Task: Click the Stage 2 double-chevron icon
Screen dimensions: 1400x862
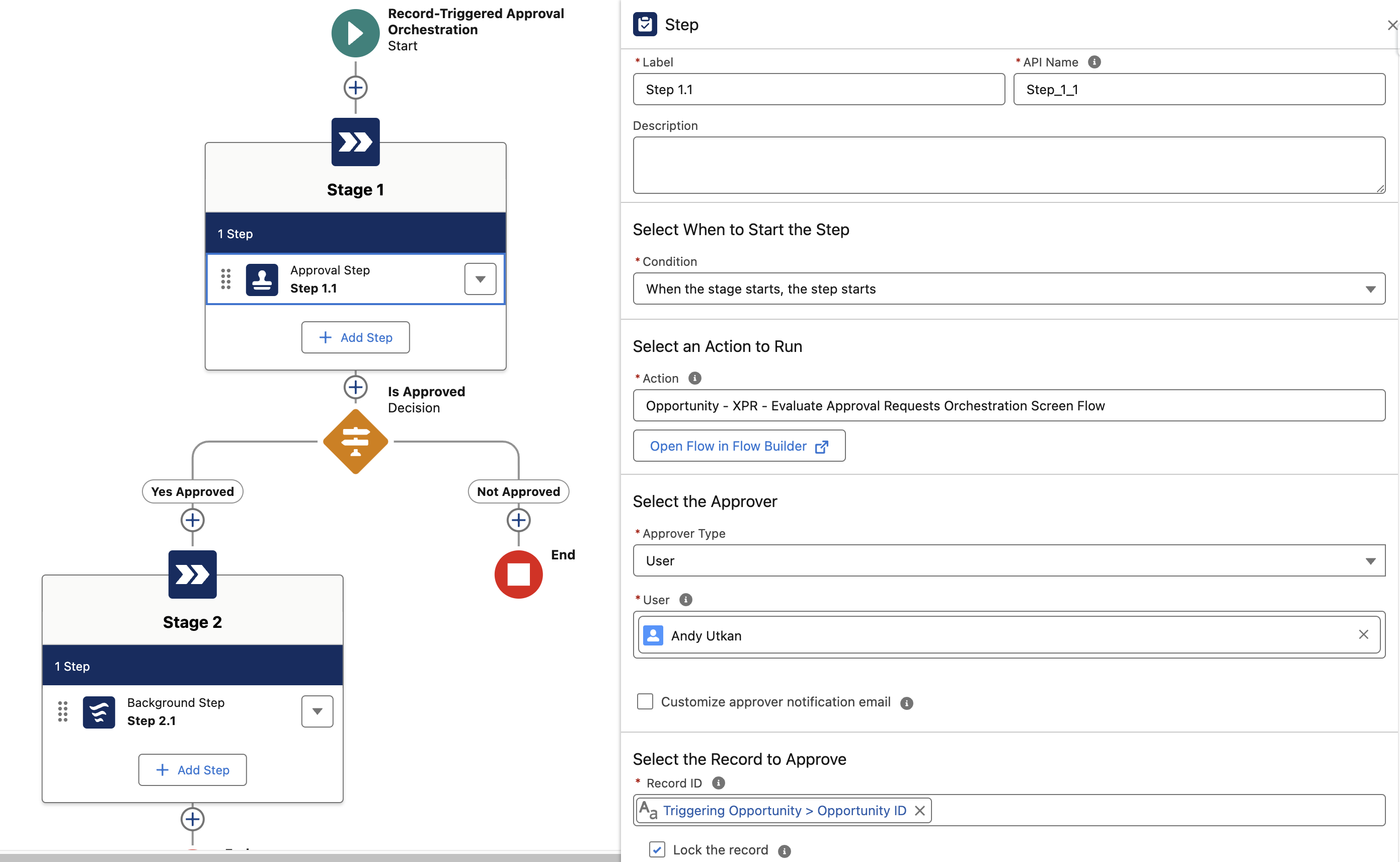Action: (192, 574)
